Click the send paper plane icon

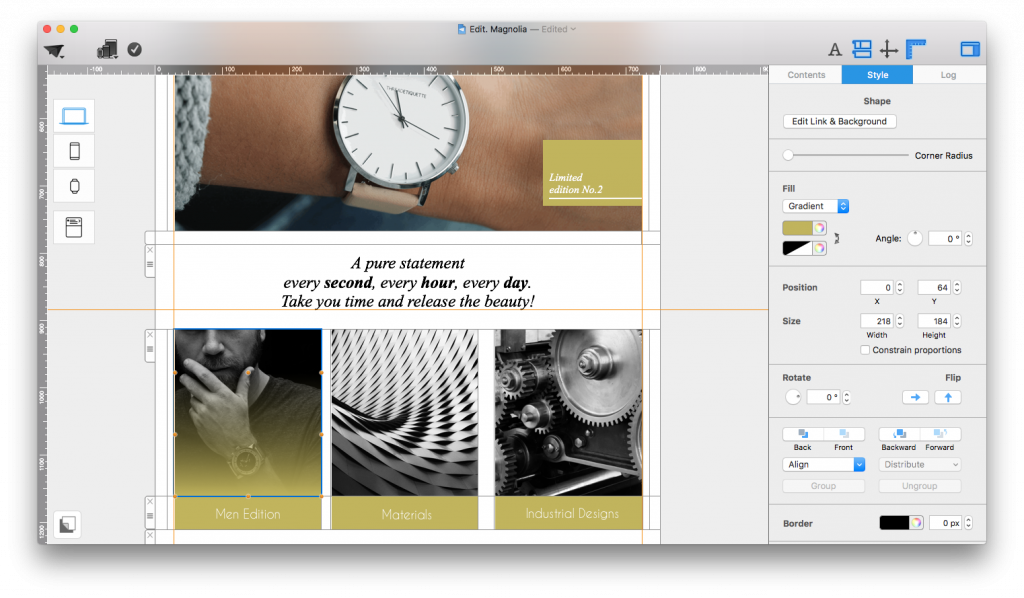[x=54, y=50]
